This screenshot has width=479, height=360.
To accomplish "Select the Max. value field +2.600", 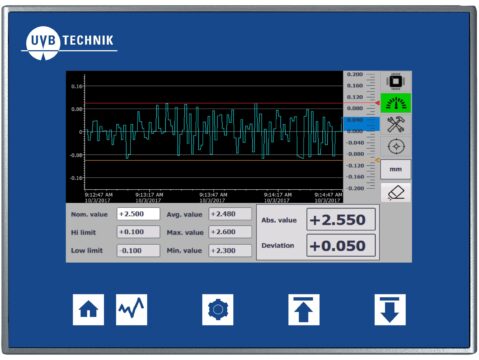I will coord(230,232).
